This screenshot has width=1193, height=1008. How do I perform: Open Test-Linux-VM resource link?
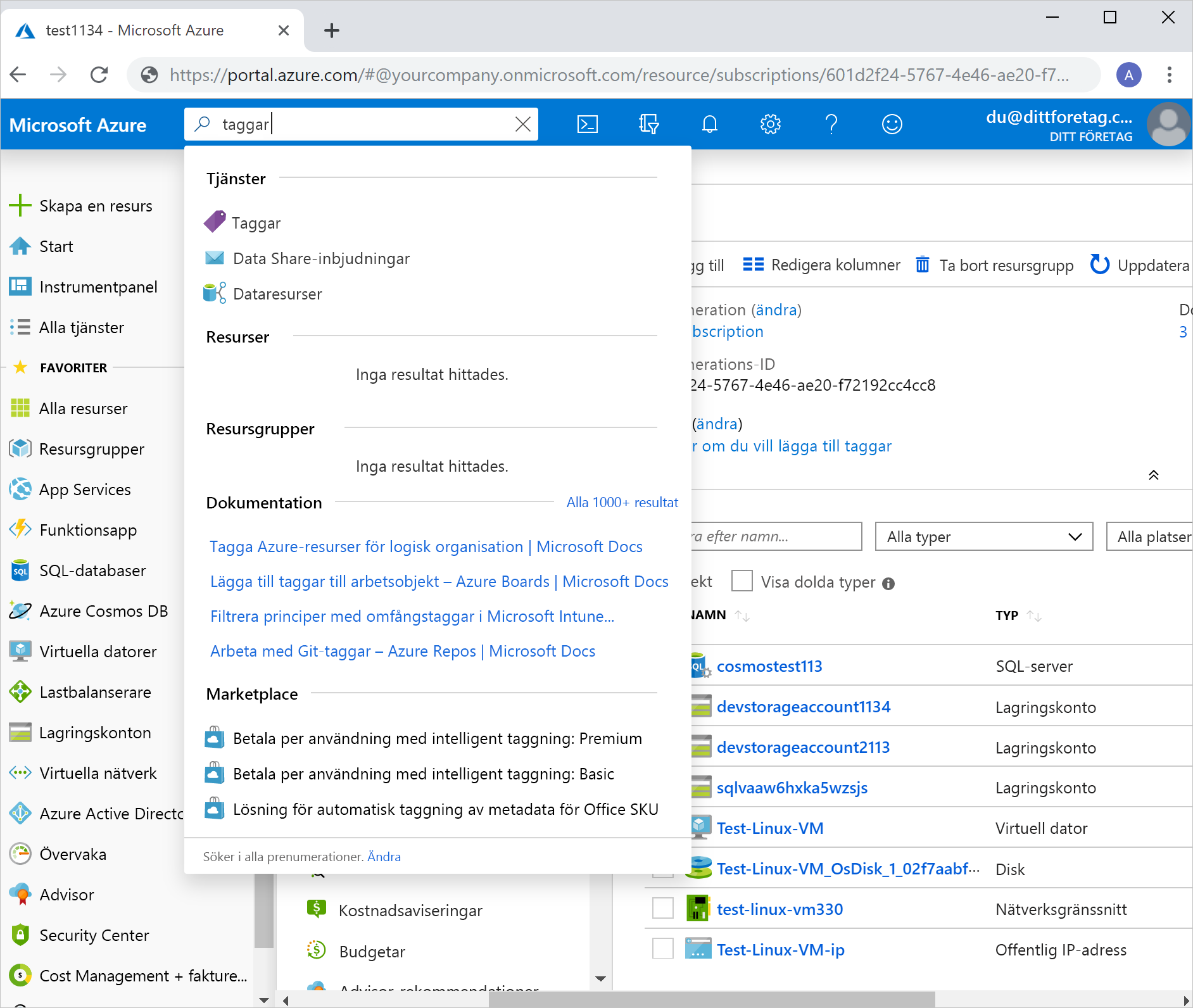770,828
